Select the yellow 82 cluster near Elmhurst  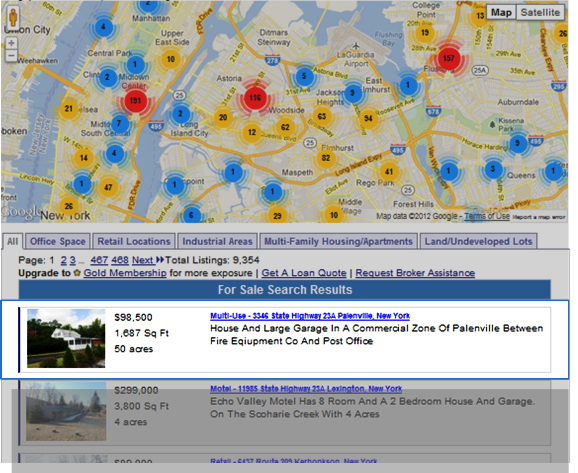(x=325, y=158)
